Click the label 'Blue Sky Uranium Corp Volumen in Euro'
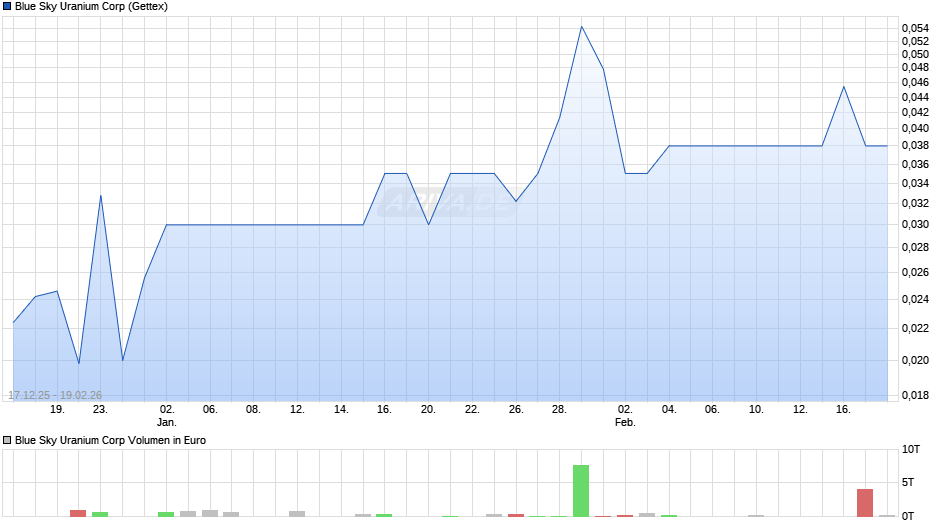 pos(110,440)
